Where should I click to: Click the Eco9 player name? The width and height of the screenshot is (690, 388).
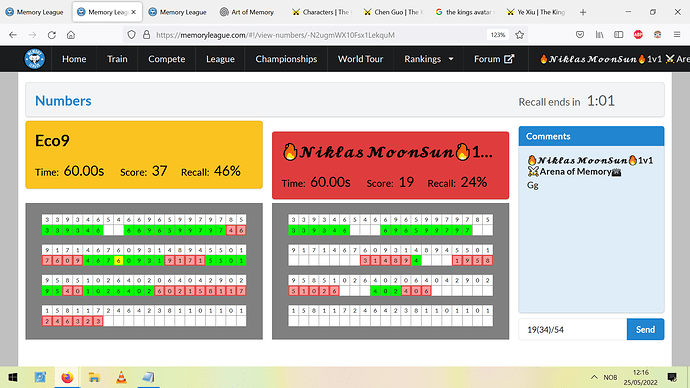point(52,141)
